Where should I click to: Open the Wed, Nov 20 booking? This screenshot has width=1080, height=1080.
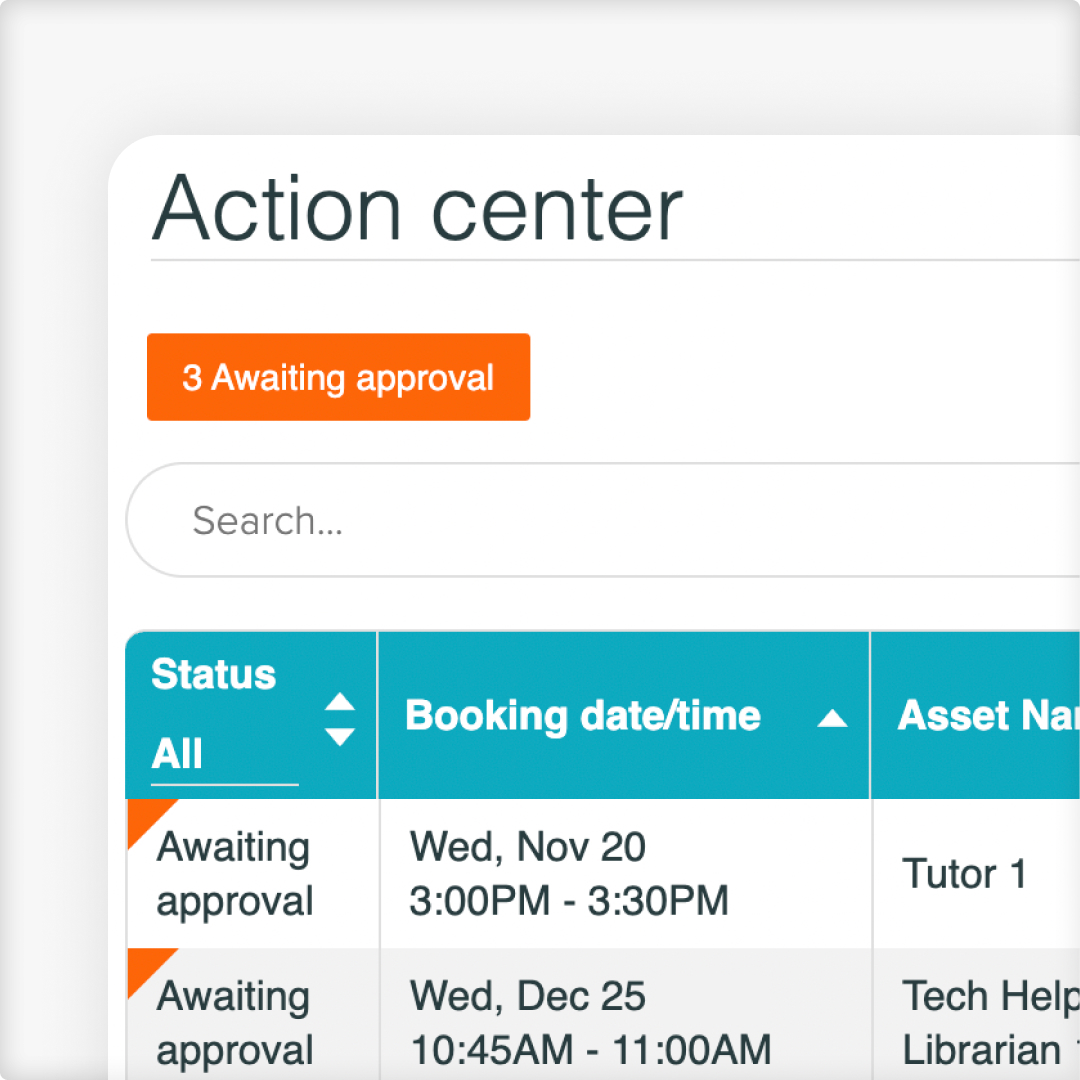[x=527, y=848]
